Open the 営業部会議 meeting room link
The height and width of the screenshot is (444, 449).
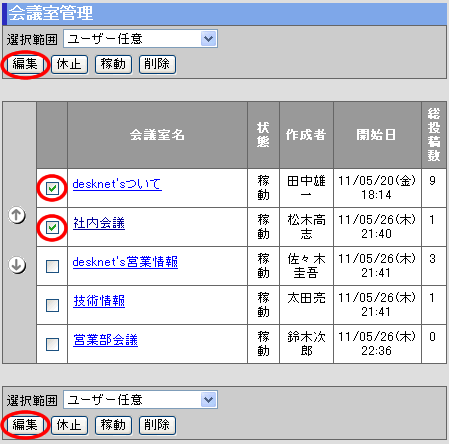click(105, 340)
